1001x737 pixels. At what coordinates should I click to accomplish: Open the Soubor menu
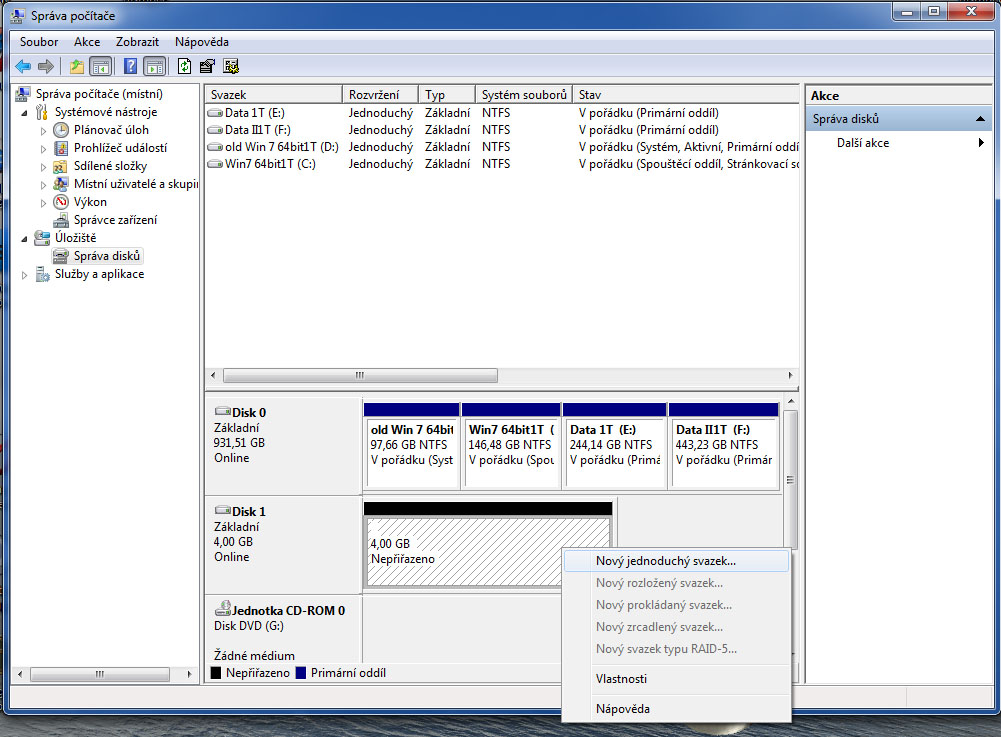coord(39,42)
